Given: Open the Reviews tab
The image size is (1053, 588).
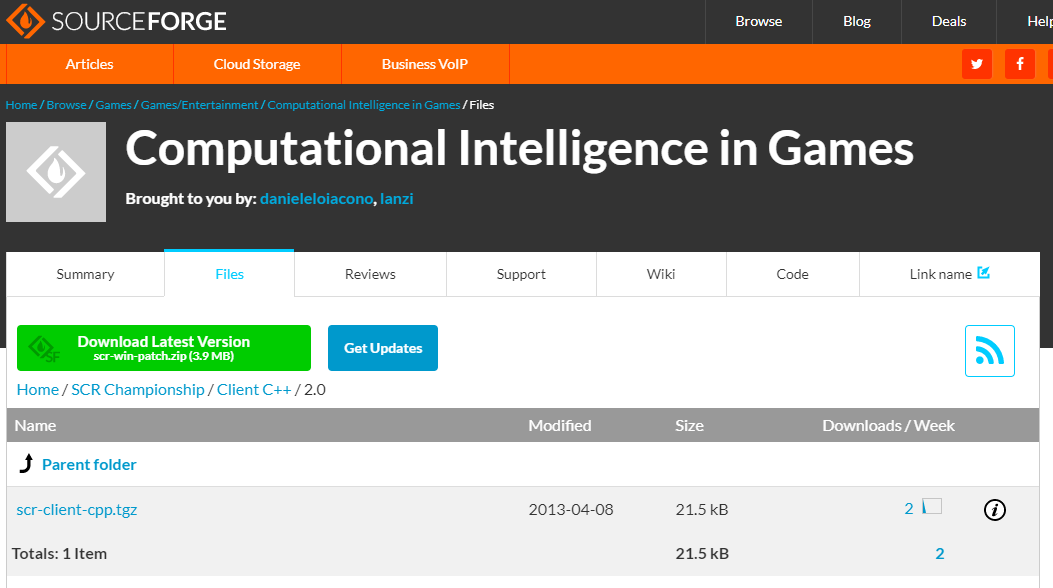Looking at the screenshot, I should click(370, 274).
